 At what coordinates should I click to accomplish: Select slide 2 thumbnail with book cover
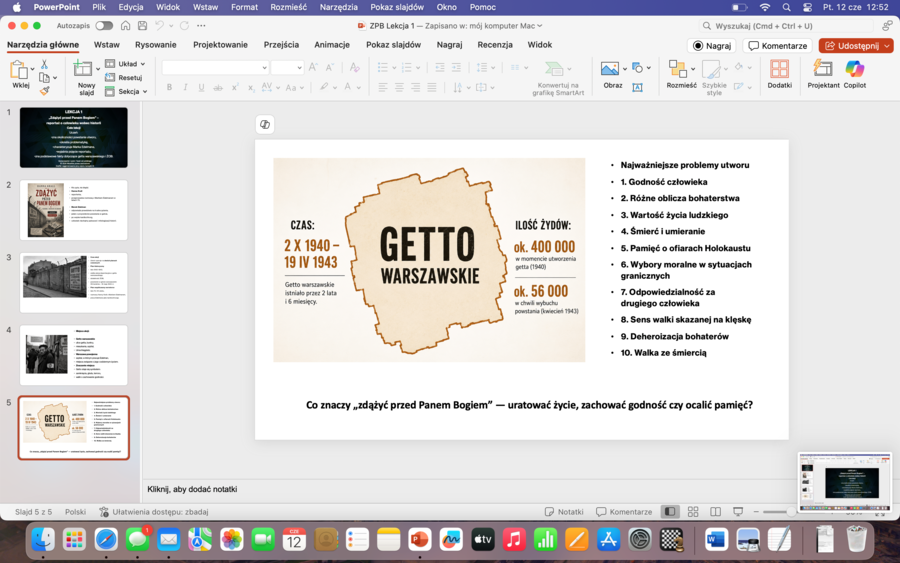coord(73,210)
